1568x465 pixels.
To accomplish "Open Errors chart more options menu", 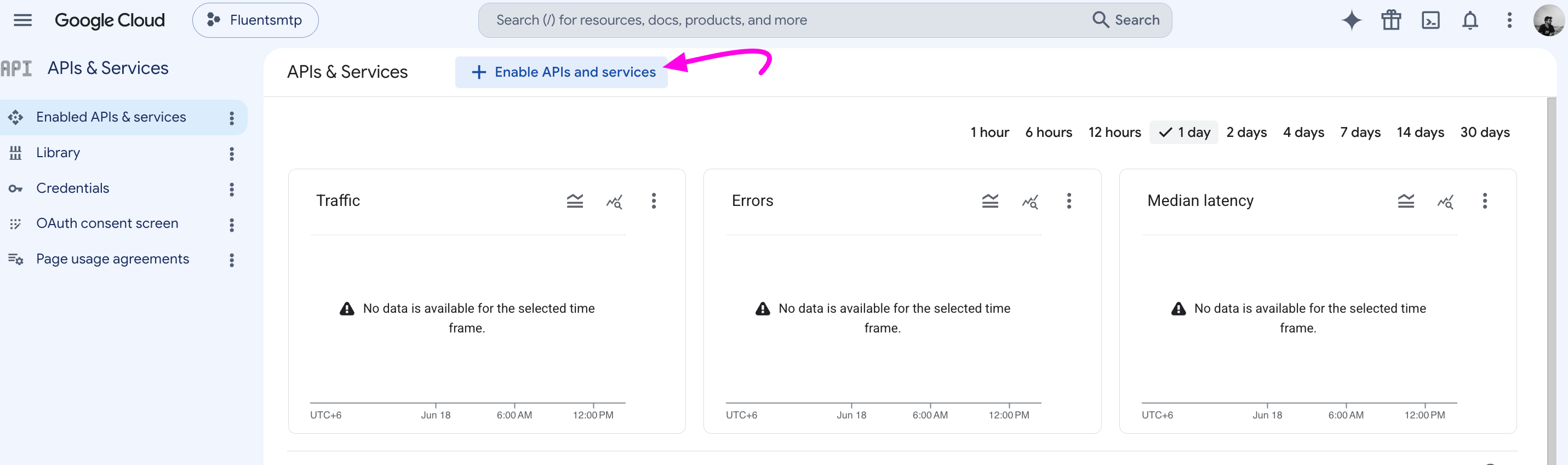I will pos(1069,201).
